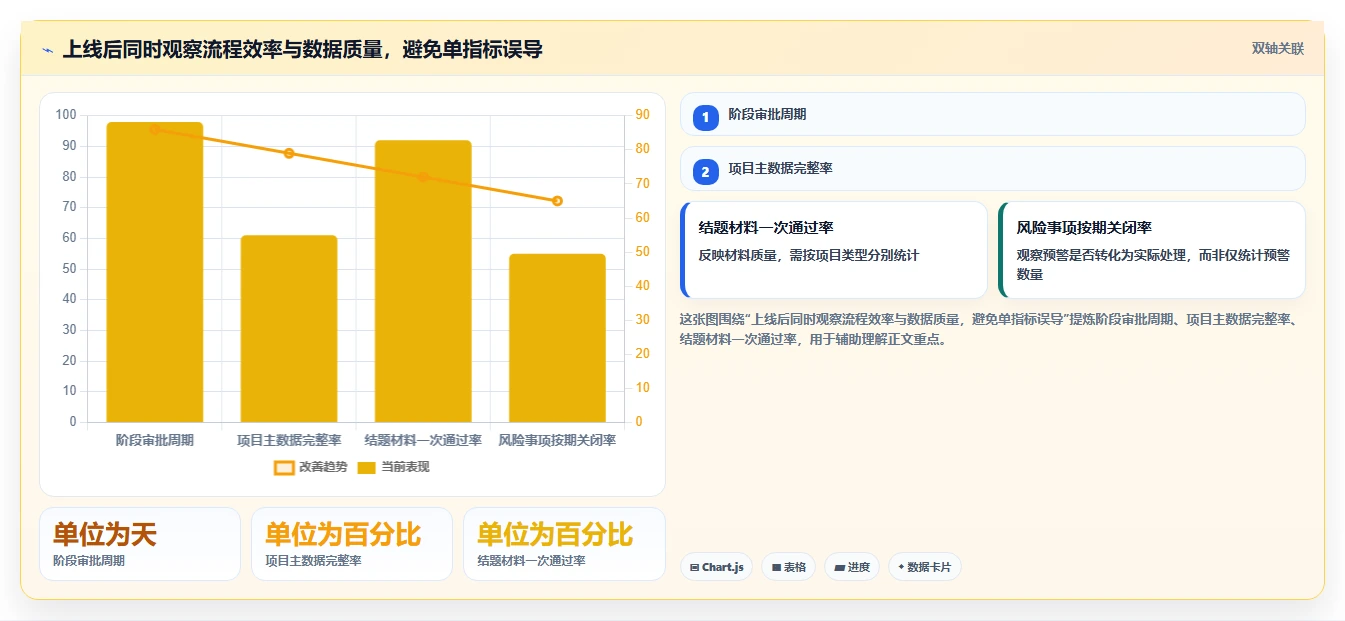The height and width of the screenshot is (621, 1345).
Task: Click the 单位为百分比 card for 项目主数据完整率
Action: (x=352, y=544)
